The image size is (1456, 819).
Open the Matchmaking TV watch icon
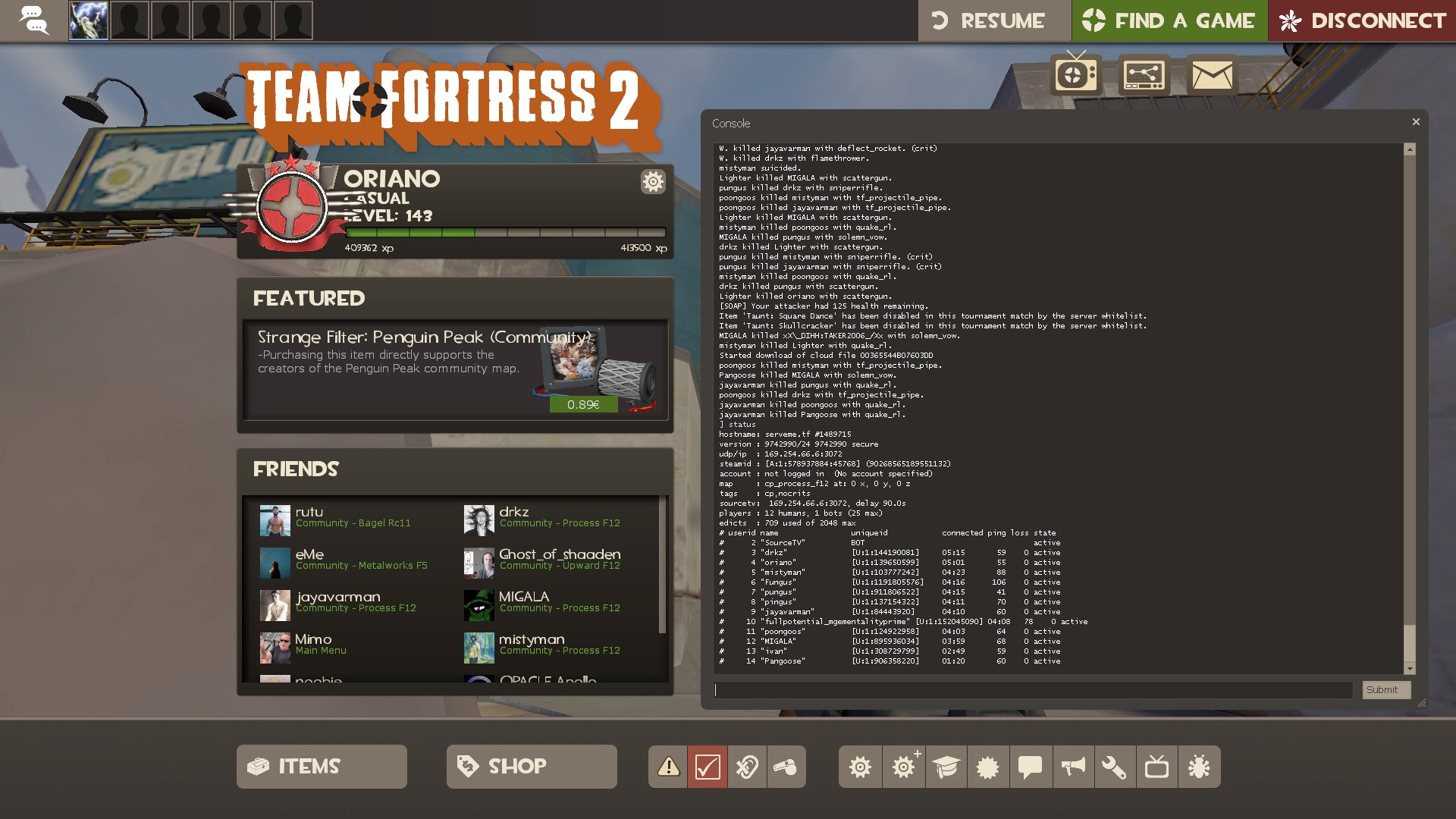coord(1076,74)
